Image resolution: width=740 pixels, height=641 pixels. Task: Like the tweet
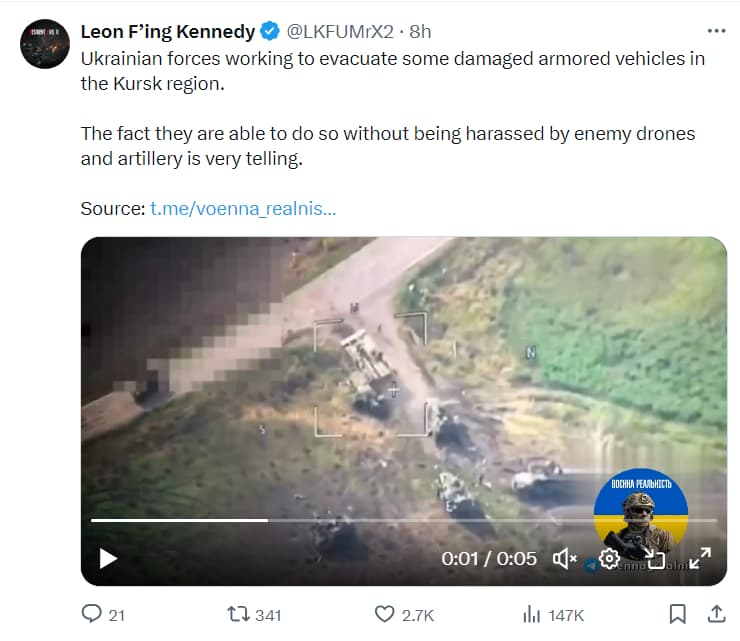pos(385,614)
